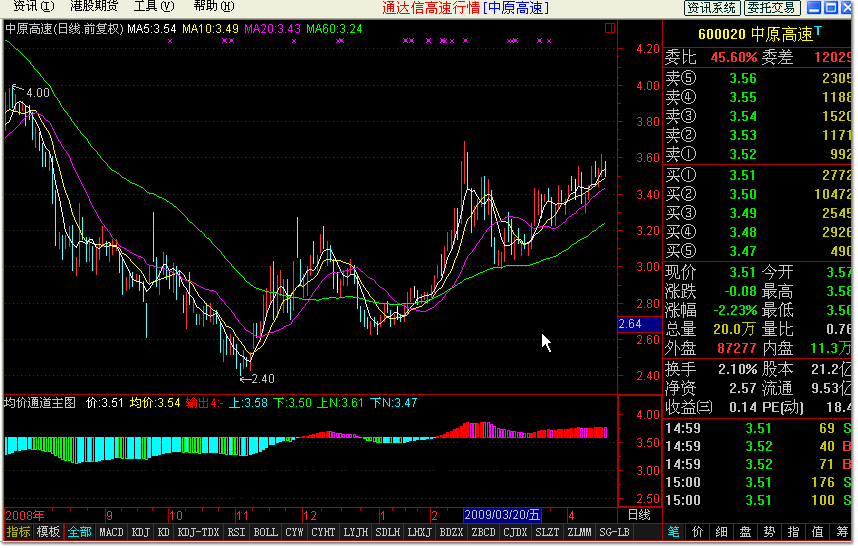Click the 2.40 low-price annotation
The height and width of the screenshot is (548, 858).
point(263,379)
